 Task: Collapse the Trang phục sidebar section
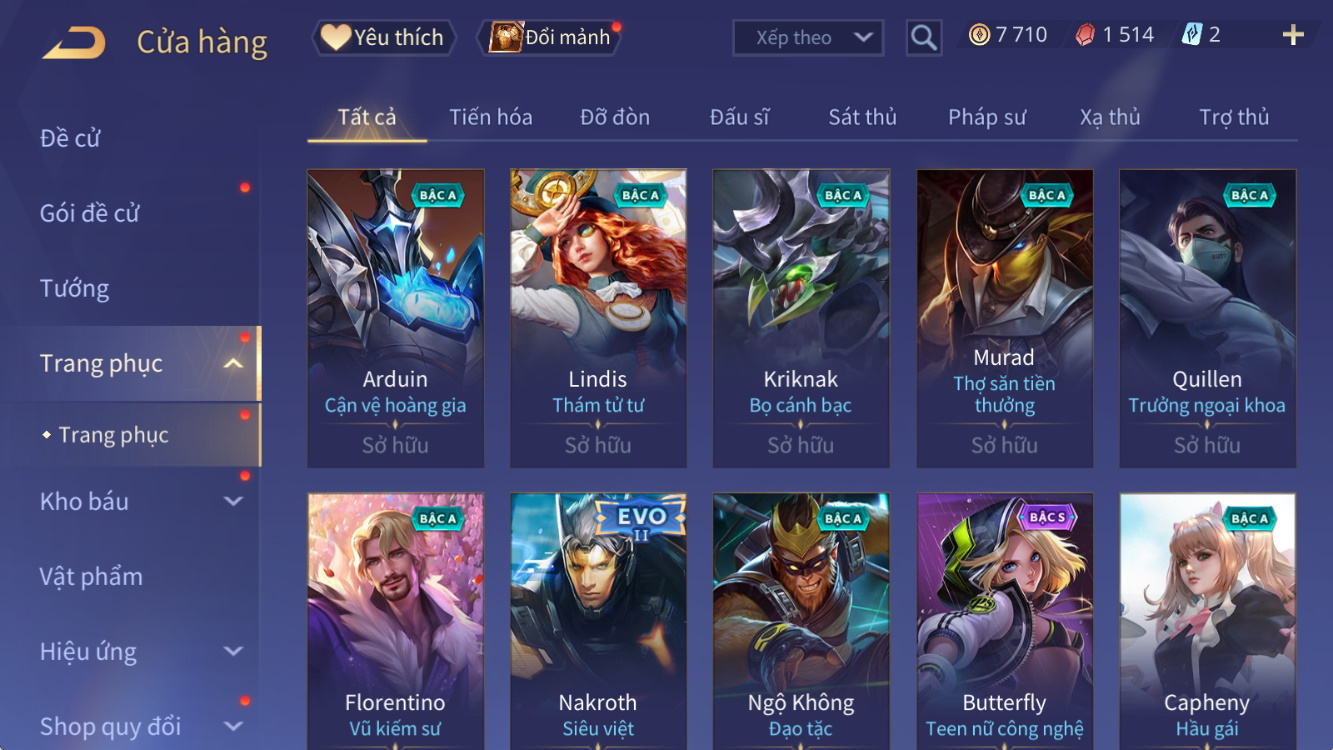(233, 364)
